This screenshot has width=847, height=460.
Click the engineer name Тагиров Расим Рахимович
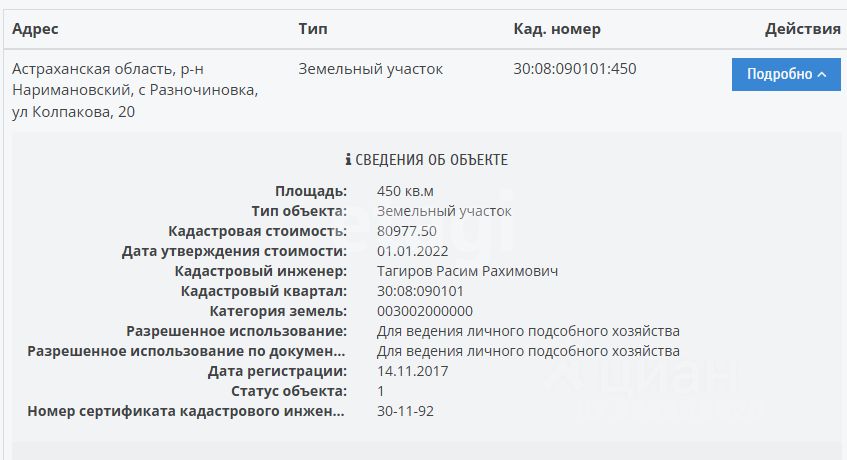click(467, 271)
